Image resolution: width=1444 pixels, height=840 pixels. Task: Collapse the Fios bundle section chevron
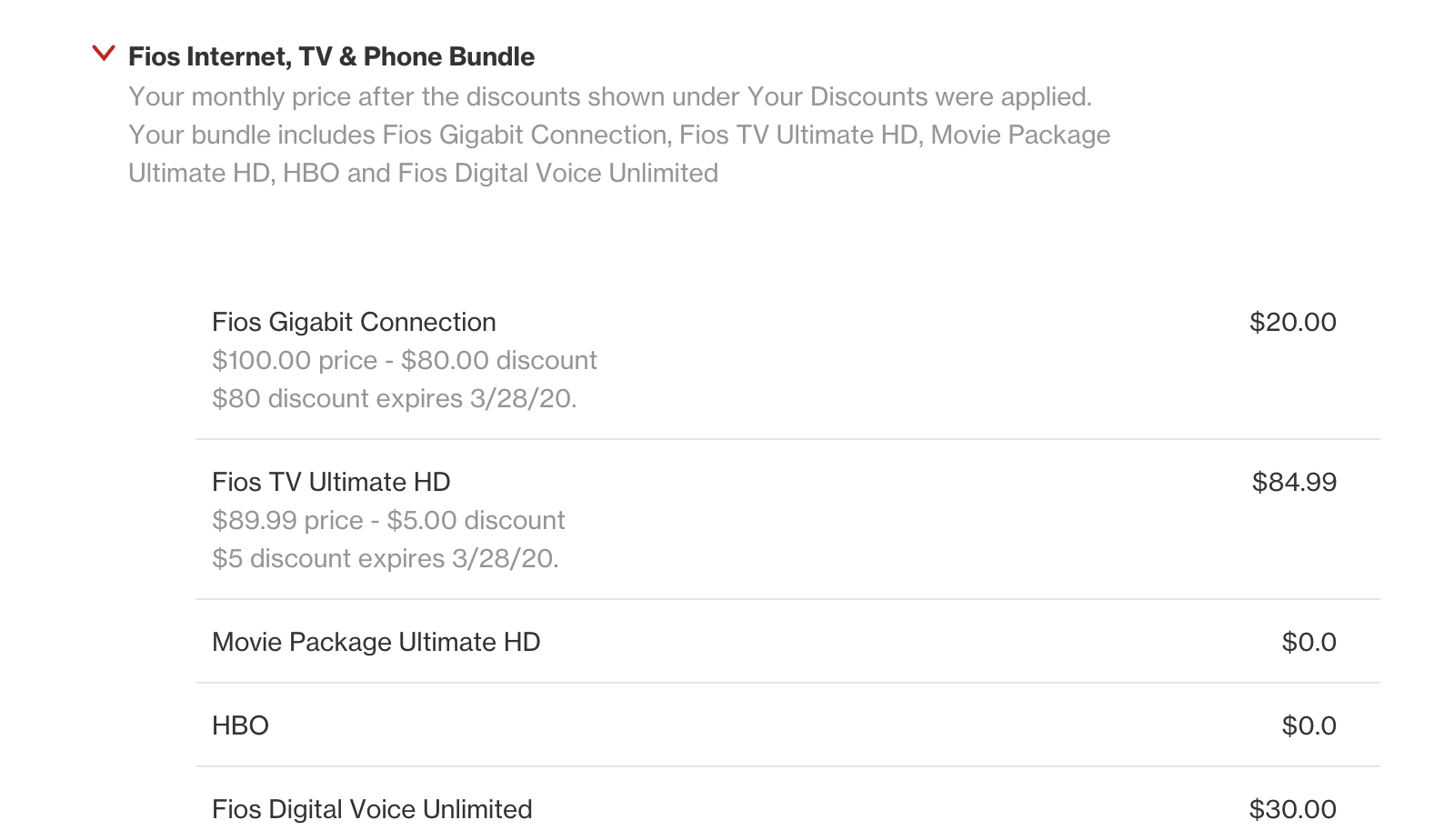104,54
